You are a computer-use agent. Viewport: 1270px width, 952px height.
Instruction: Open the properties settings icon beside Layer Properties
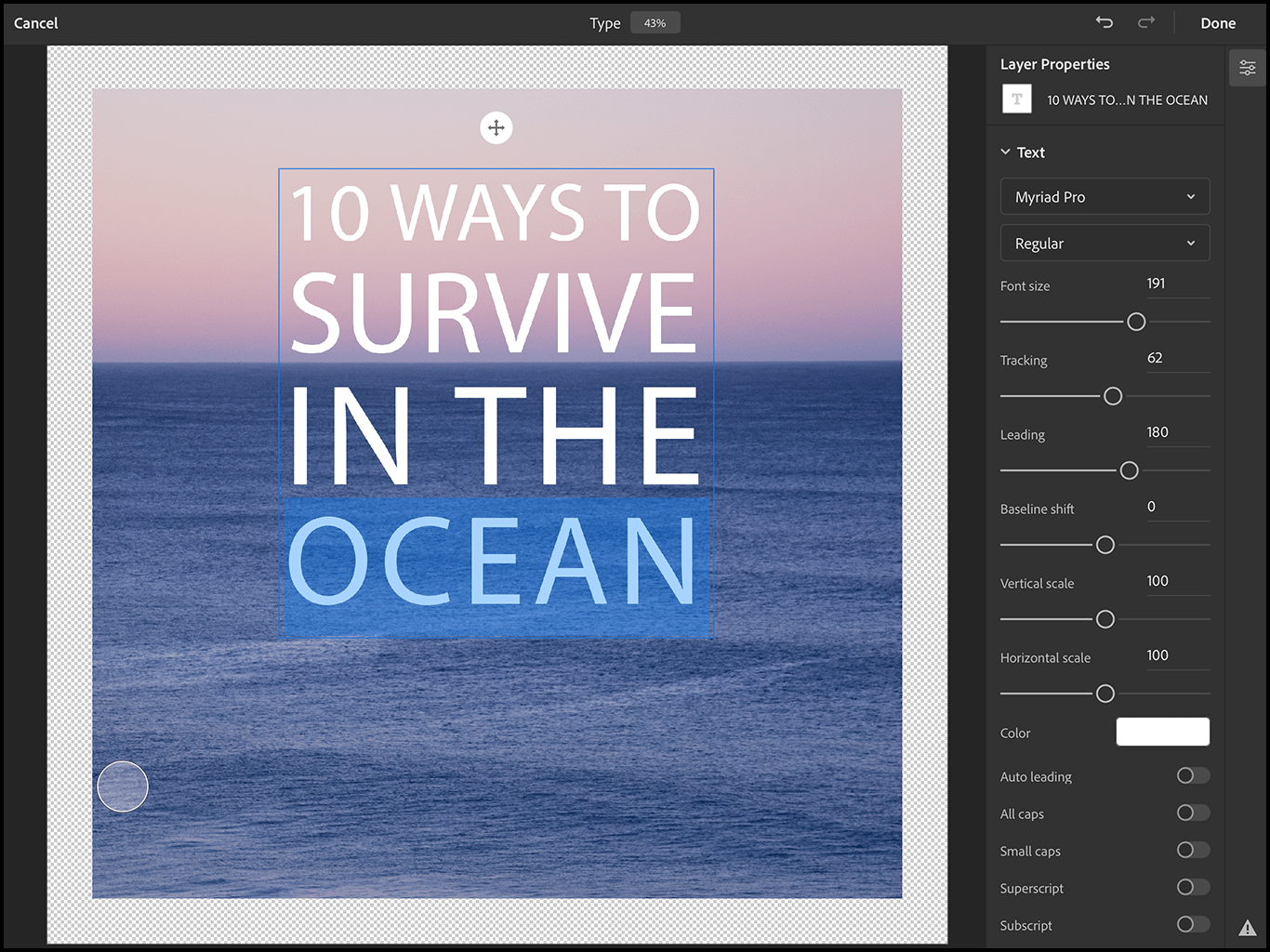[1247, 68]
